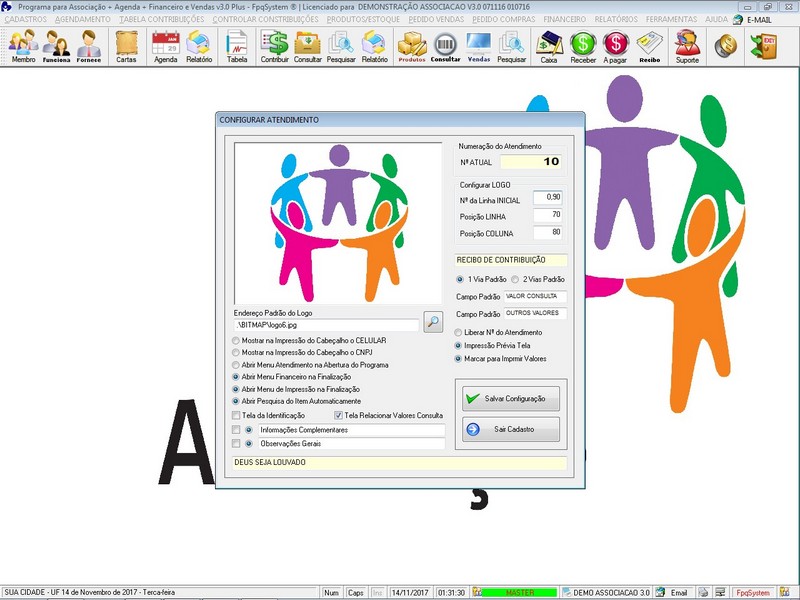Click the Consultar barcode icon
Viewport: 800px width, 600px height.
point(445,46)
